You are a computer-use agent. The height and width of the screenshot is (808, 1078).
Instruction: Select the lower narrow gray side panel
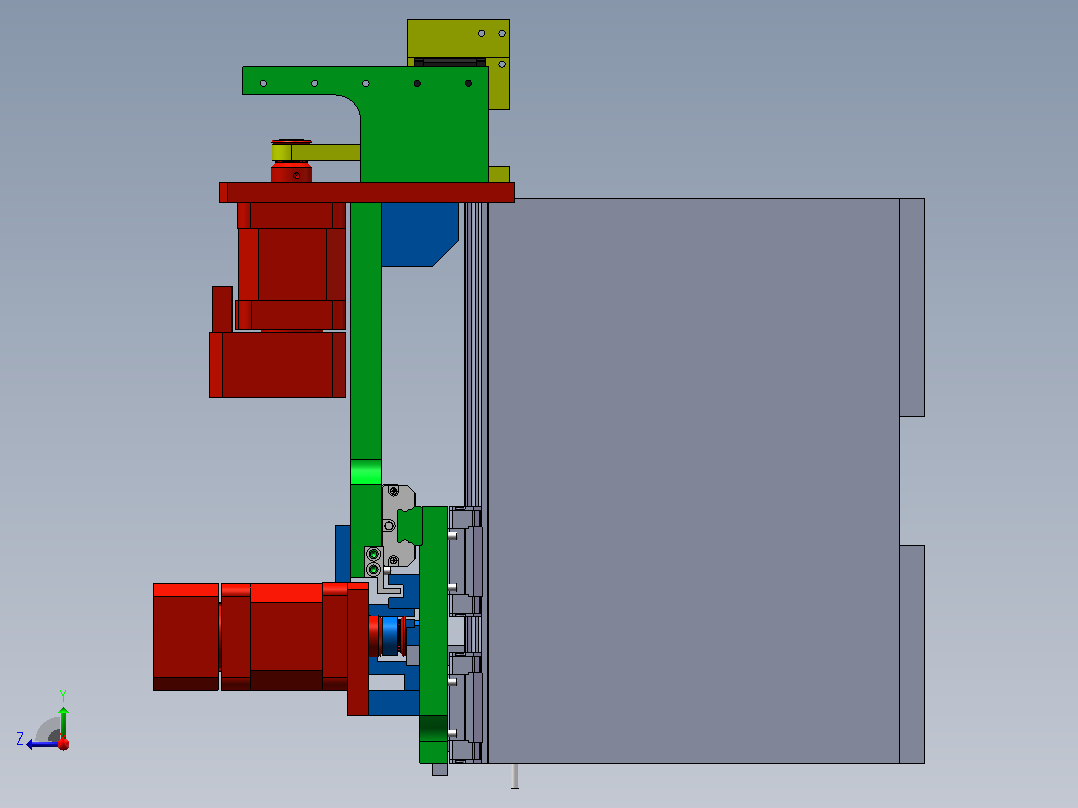912,655
